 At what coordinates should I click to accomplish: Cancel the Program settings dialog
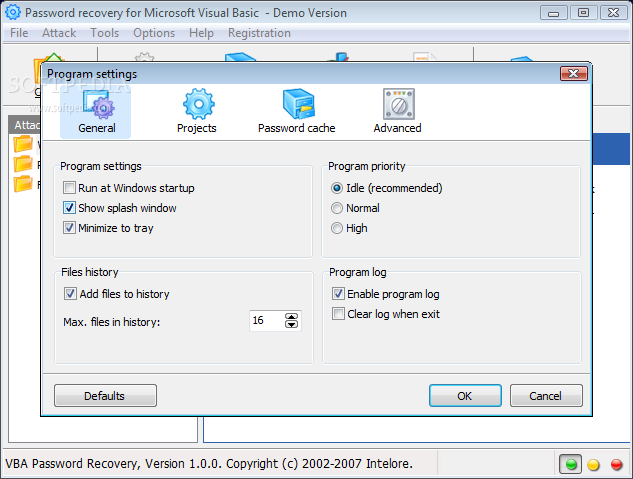546,395
